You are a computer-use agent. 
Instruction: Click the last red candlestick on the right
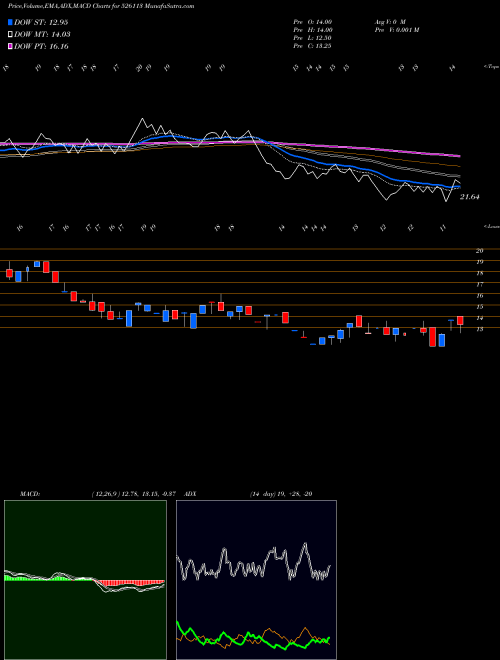tap(460, 320)
